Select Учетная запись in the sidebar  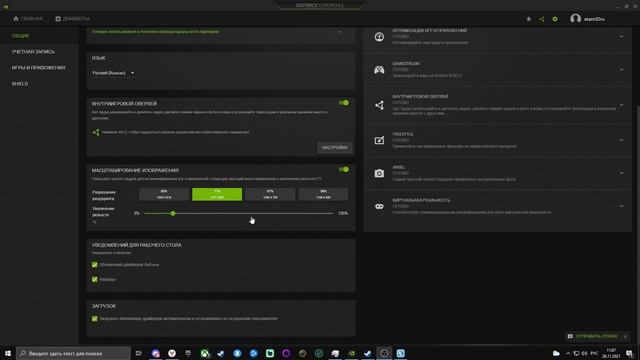click(x=33, y=52)
